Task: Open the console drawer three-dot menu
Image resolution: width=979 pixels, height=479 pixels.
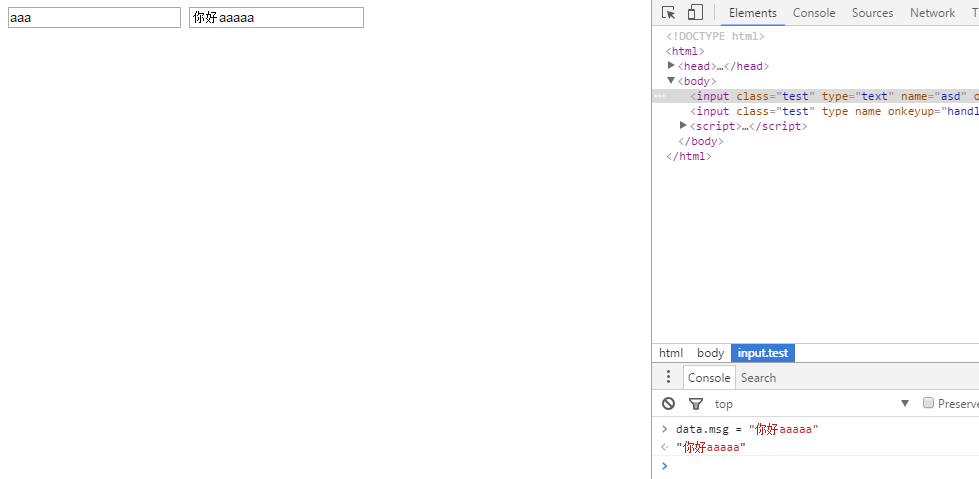Action: tap(669, 377)
